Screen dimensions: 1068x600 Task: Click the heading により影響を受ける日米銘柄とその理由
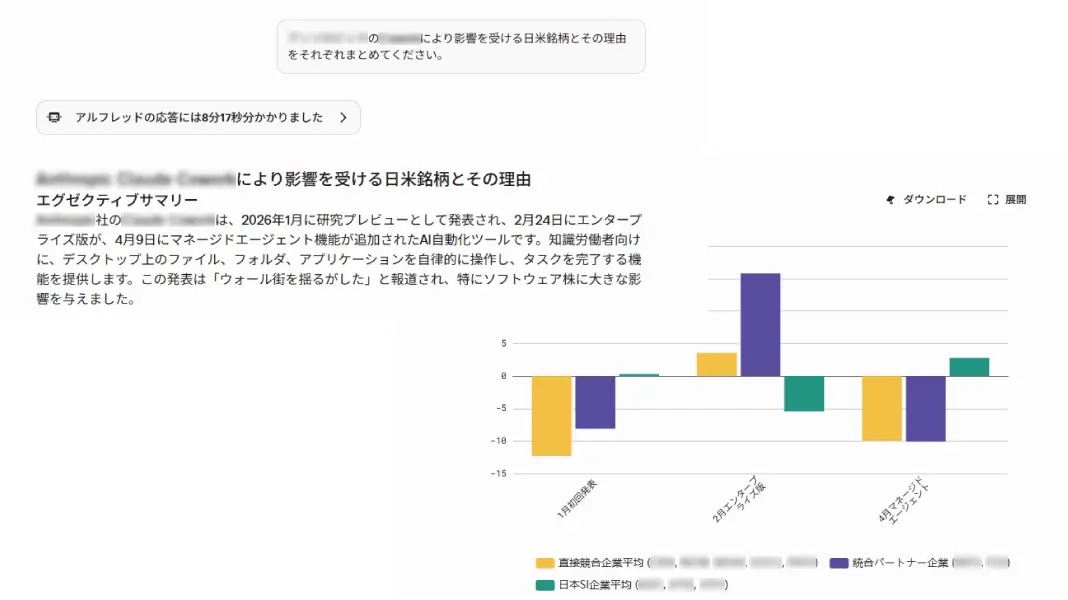click(x=383, y=179)
